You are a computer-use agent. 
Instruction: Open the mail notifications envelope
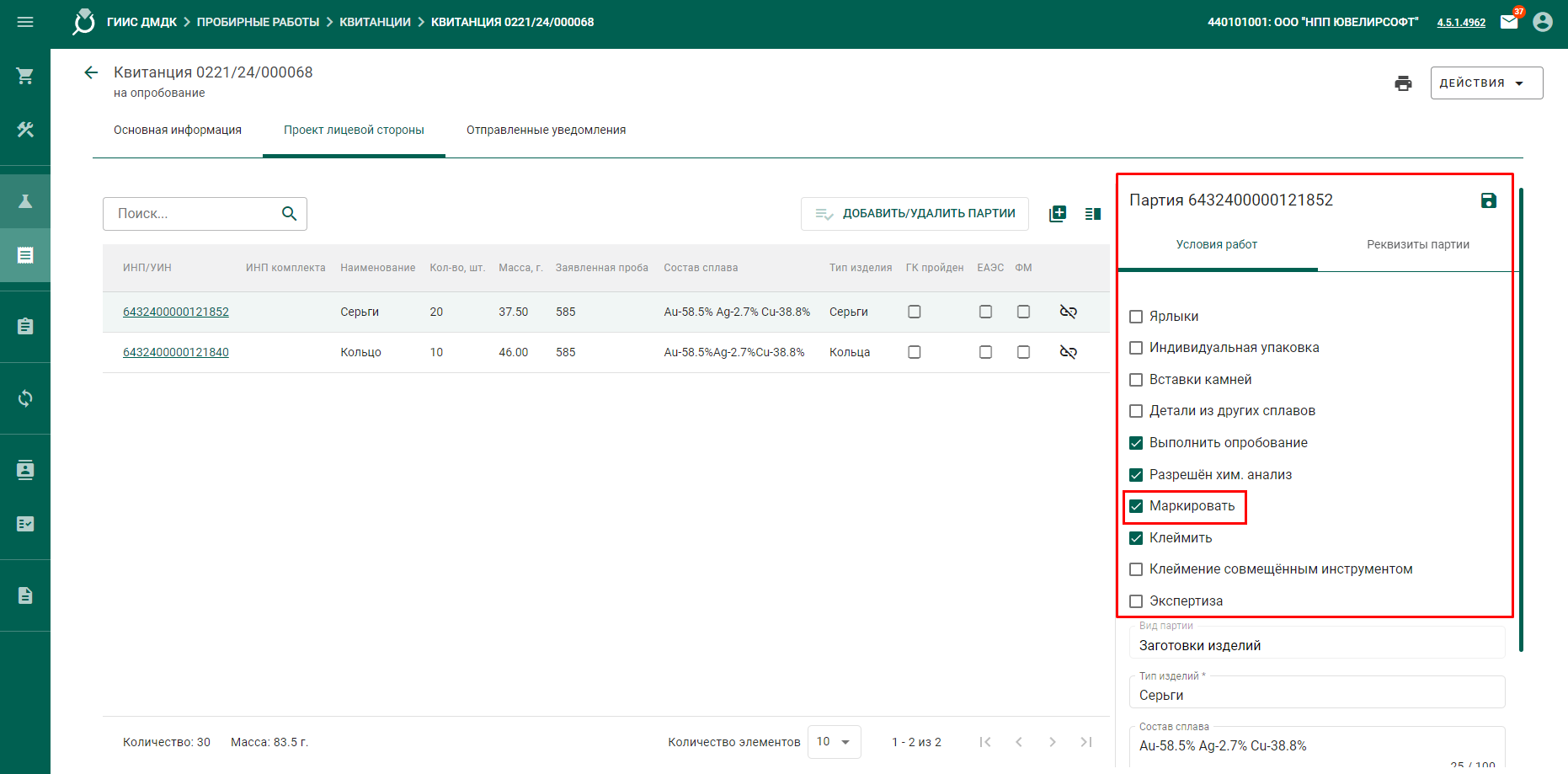1509,22
